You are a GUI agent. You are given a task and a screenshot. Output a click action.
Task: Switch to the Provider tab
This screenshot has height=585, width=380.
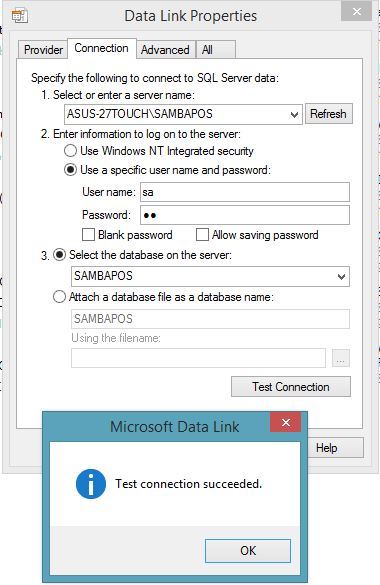[x=43, y=50]
